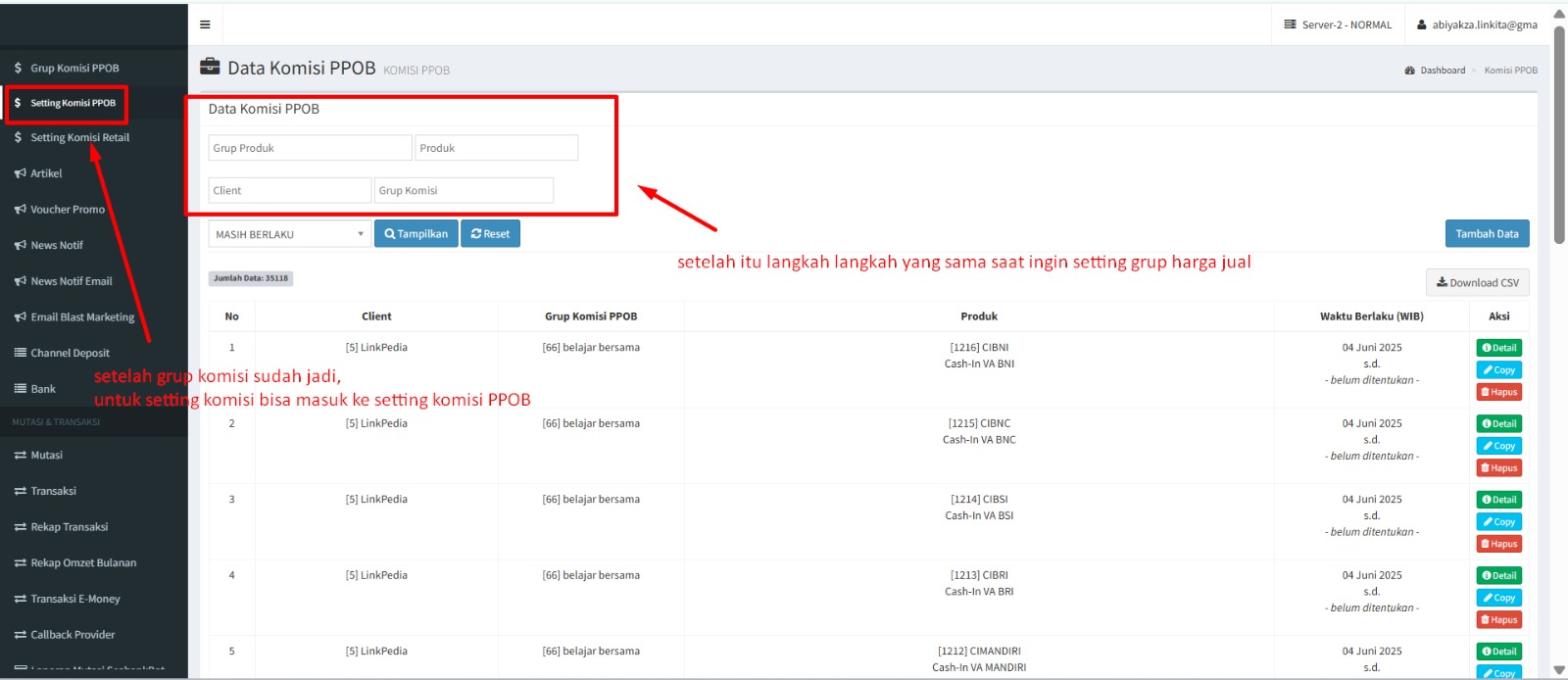Click the Produk filter field
The width and height of the screenshot is (1568, 680).
click(496, 148)
